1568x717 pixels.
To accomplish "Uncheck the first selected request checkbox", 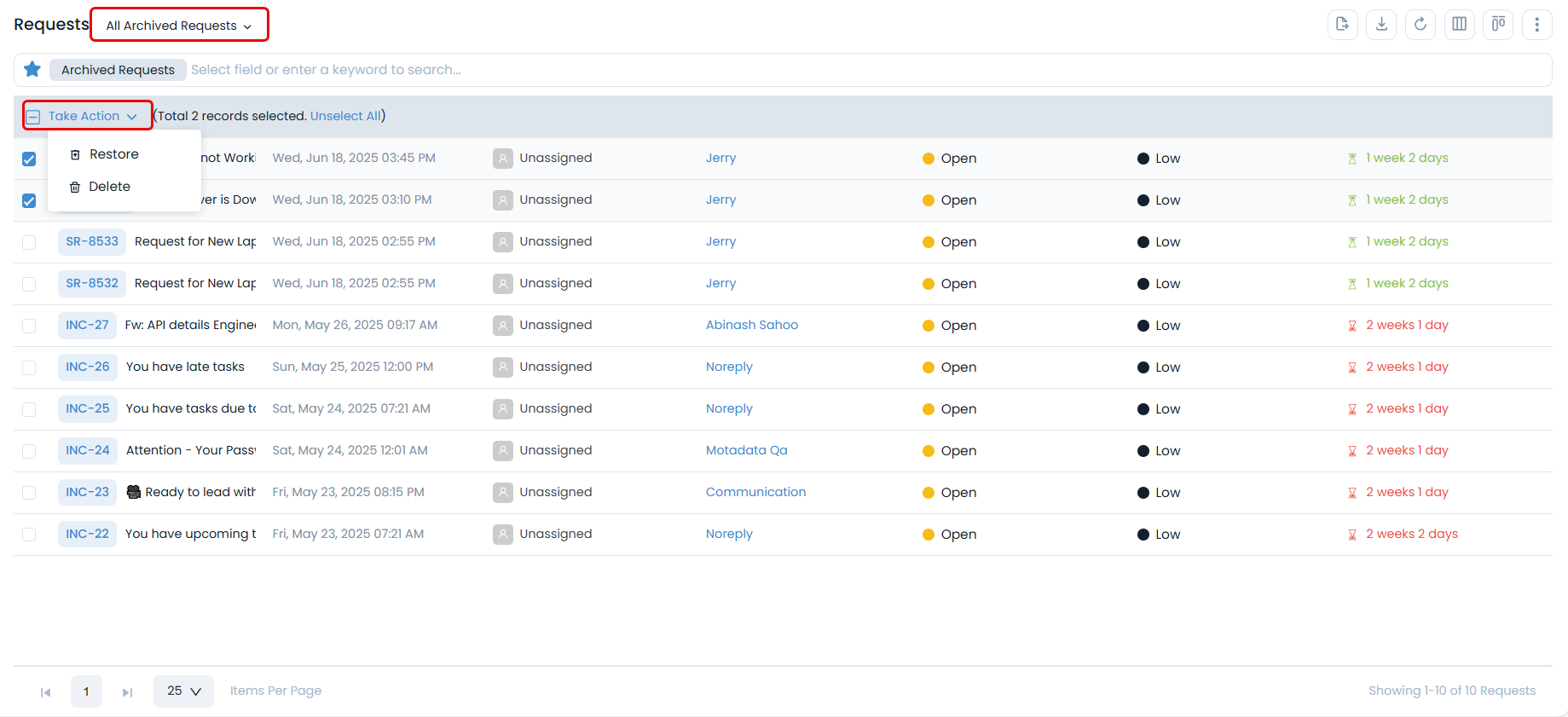I will click(x=29, y=159).
